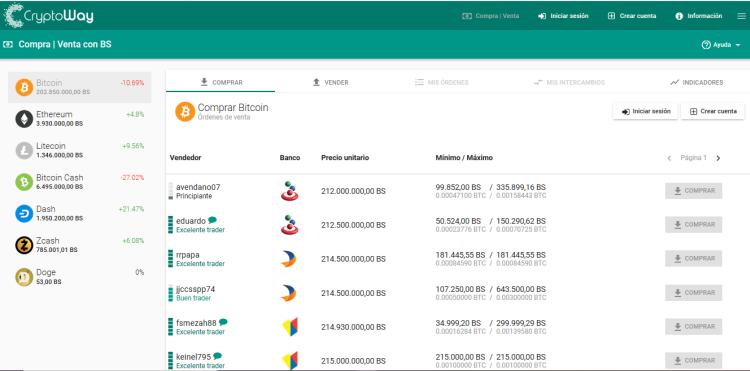750x371 pixels.
Task: Click the CryptoWay logo
Action: click(x=48, y=16)
